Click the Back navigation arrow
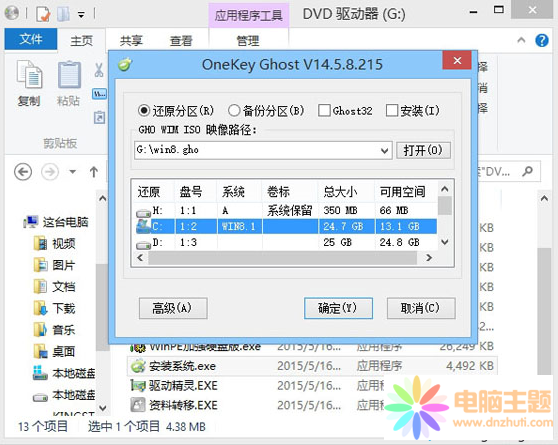This screenshot has height=445, width=558. [x=23, y=172]
